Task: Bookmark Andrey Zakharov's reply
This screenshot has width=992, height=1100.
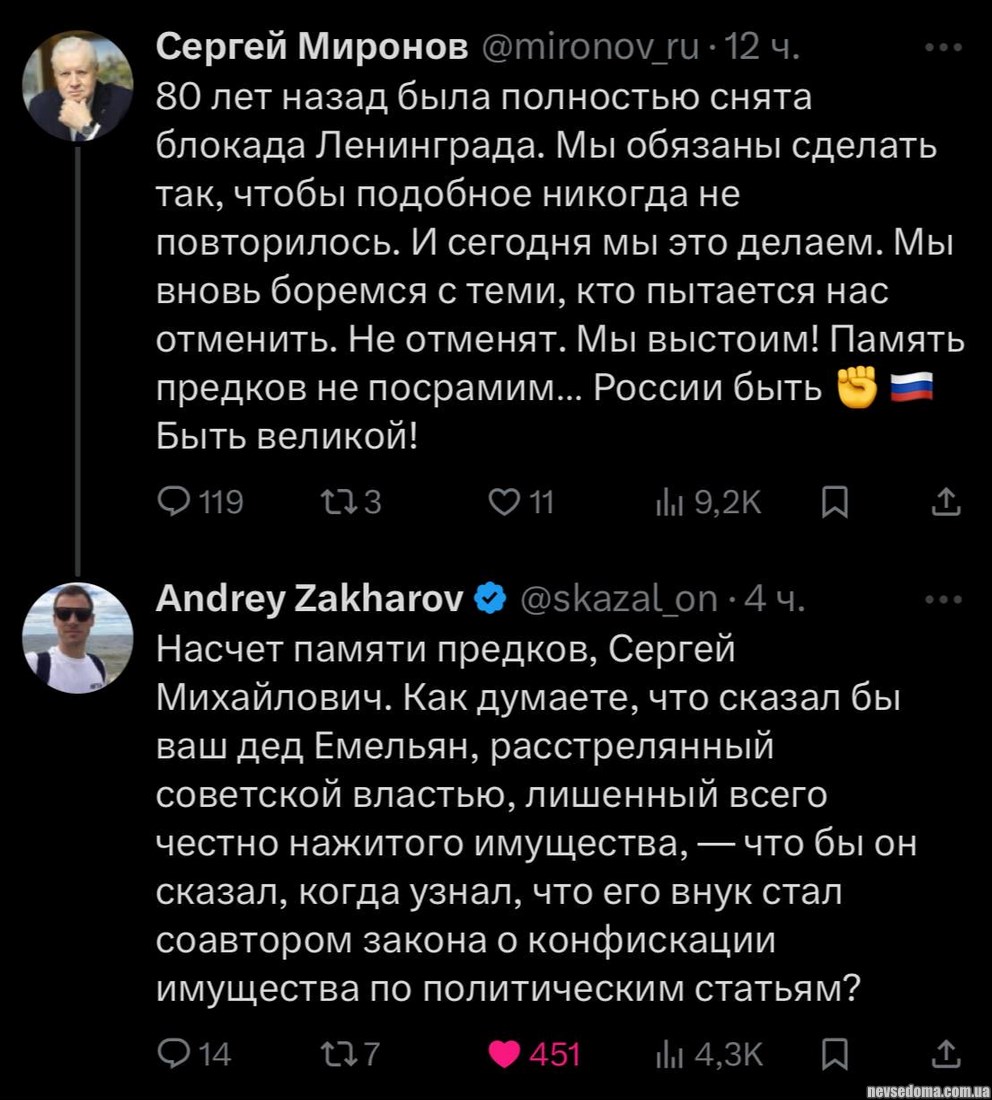Action: [x=832, y=1052]
